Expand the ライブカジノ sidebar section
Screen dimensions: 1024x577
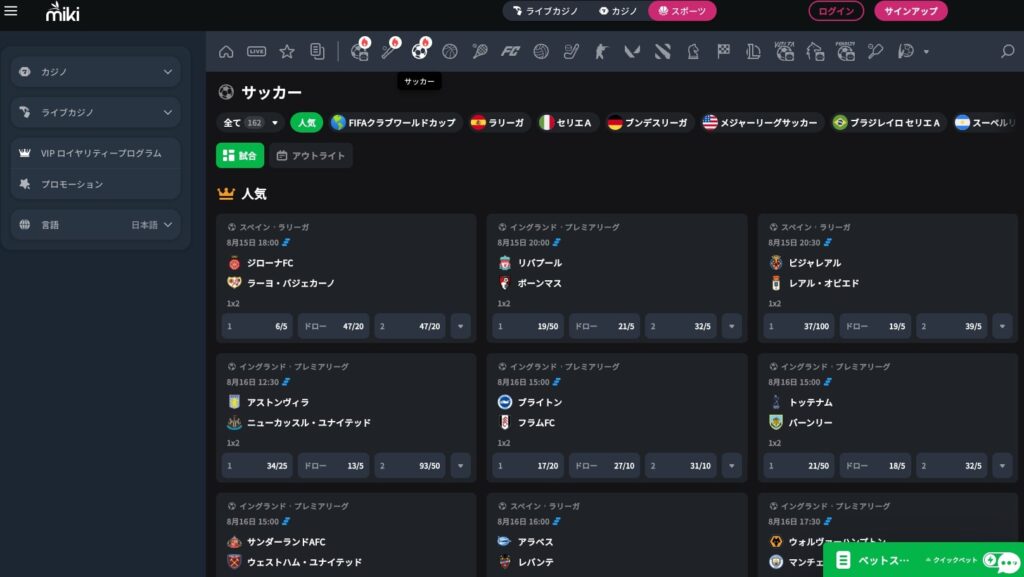(x=95, y=112)
